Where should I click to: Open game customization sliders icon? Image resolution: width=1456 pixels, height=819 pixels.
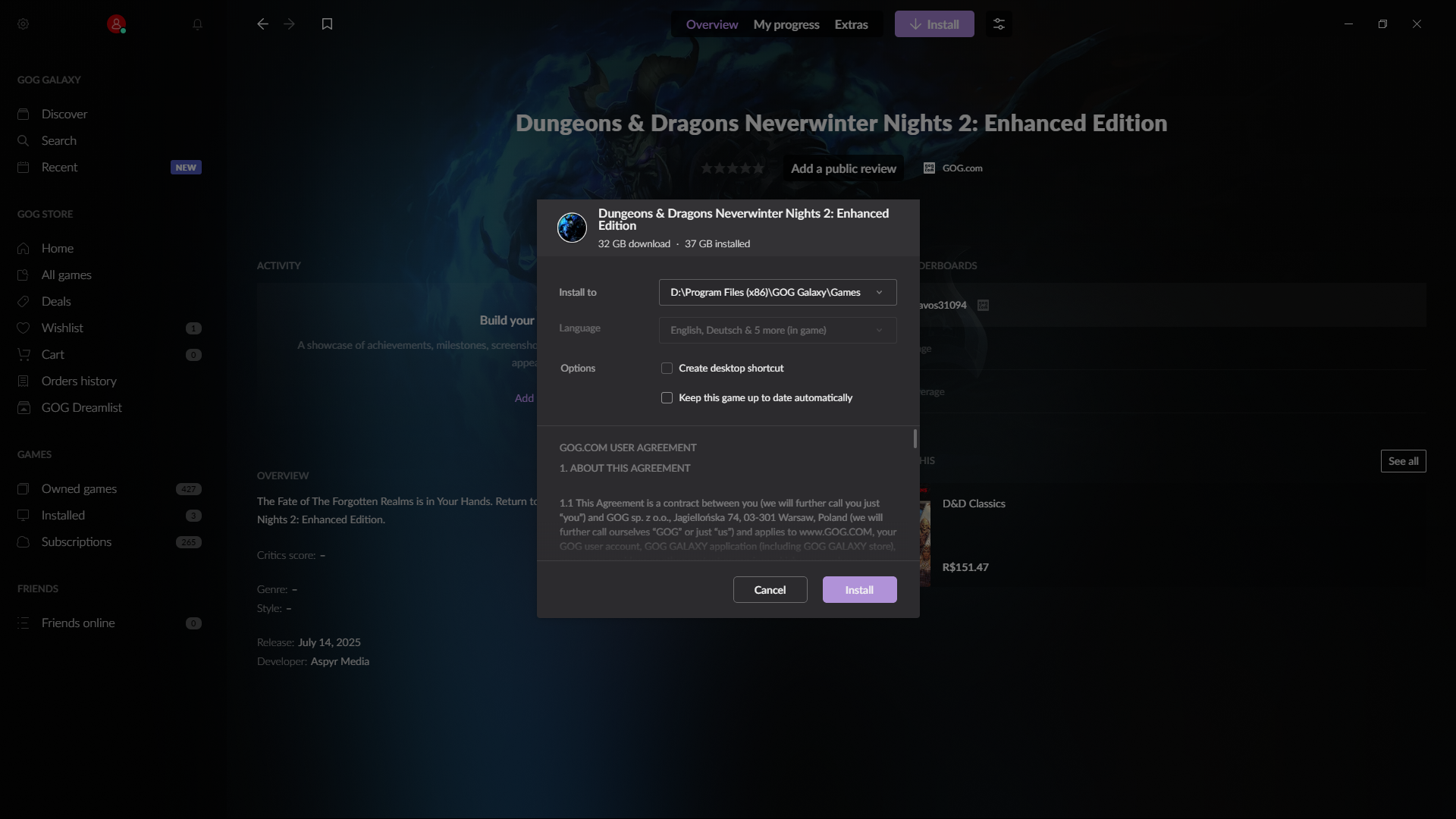tap(999, 24)
